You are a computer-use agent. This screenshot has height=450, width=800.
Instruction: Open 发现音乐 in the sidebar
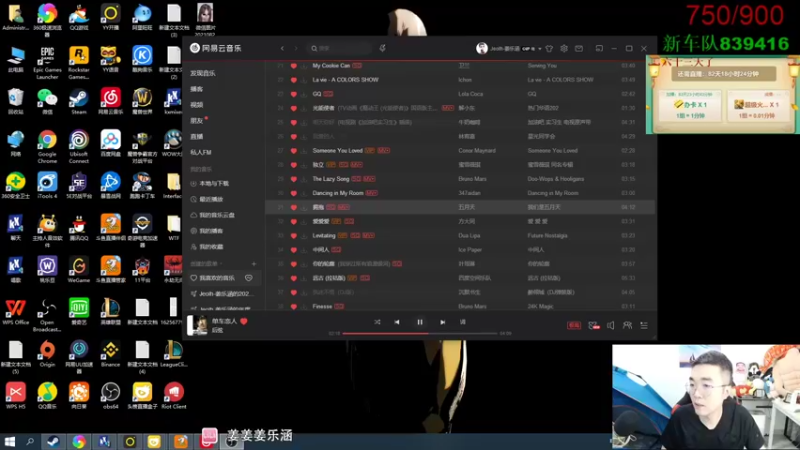pyautogui.click(x=203, y=73)
